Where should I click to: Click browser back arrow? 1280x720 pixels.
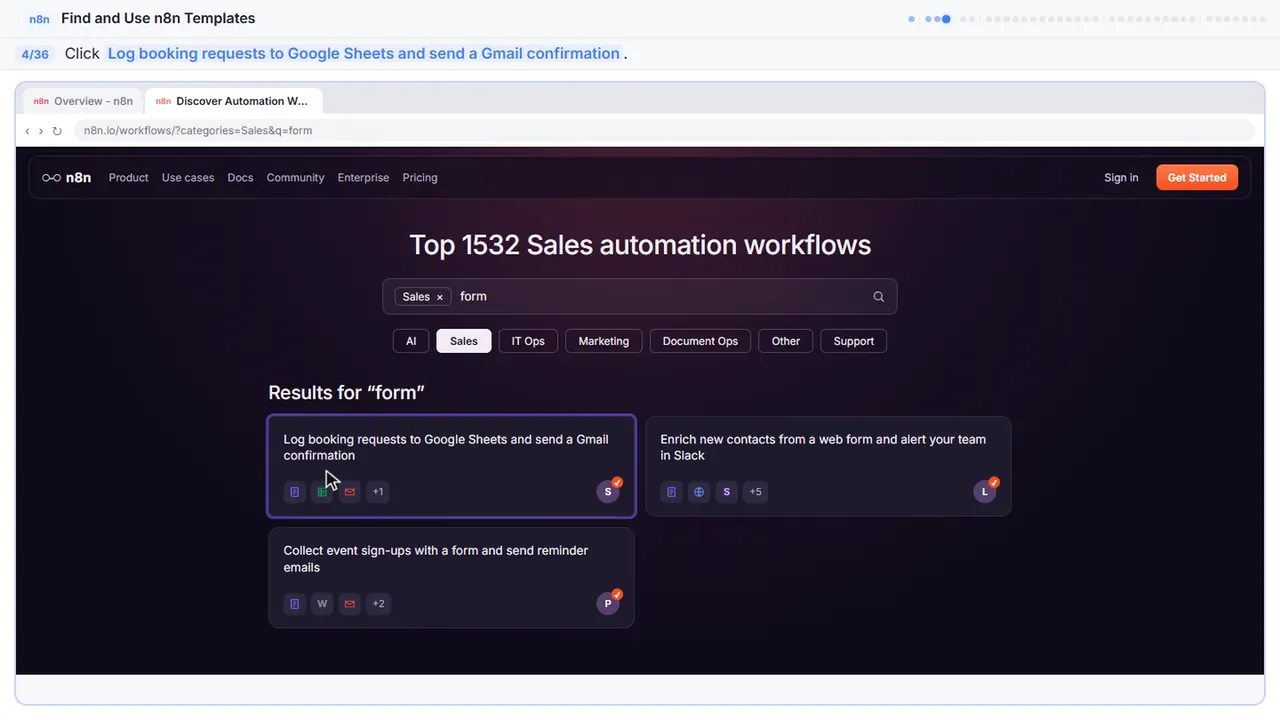tap(27, 131)
